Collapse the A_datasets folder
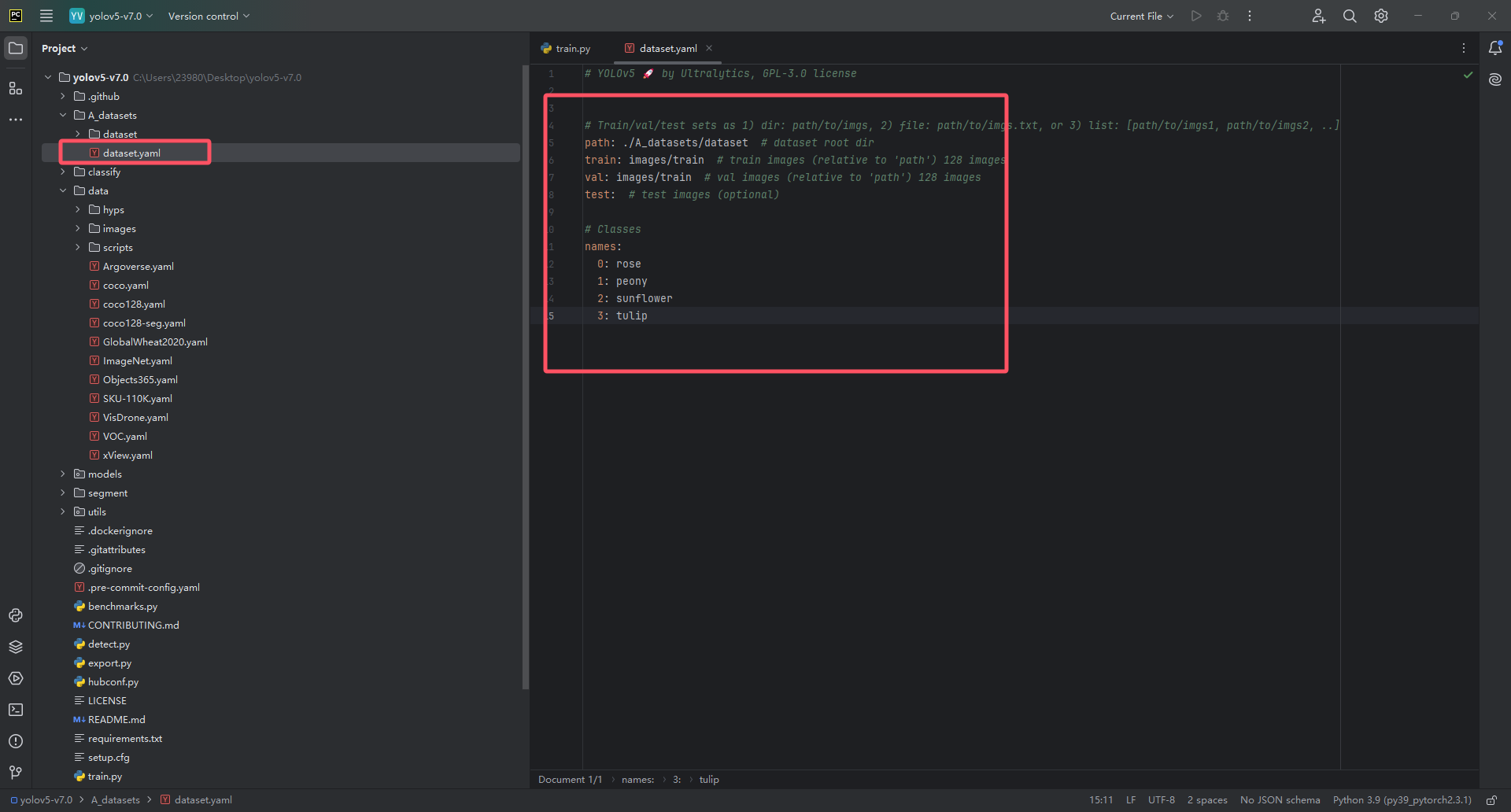This screenshot has width=1511, height=812. tap(63, 115)
